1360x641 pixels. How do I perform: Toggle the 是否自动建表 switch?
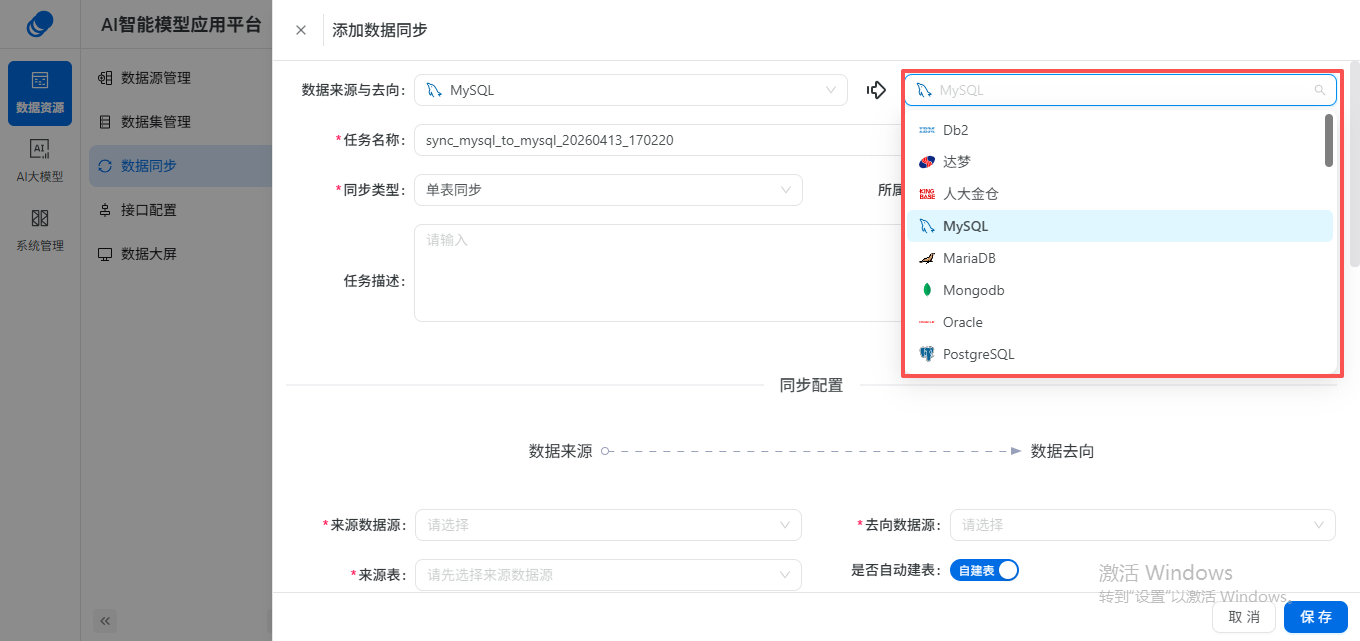(984, 570)
